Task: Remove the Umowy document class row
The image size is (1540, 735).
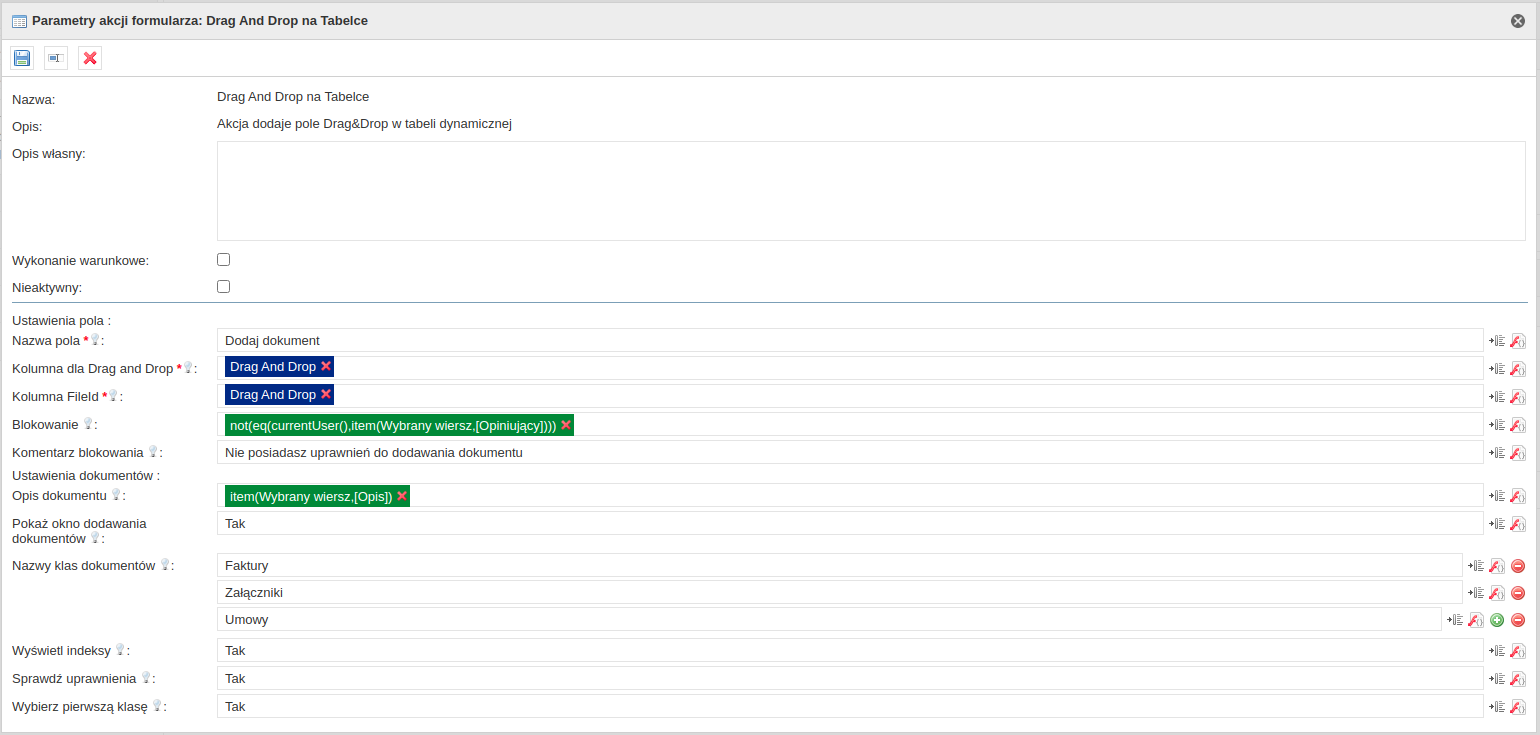Action: pos(1518,619)
